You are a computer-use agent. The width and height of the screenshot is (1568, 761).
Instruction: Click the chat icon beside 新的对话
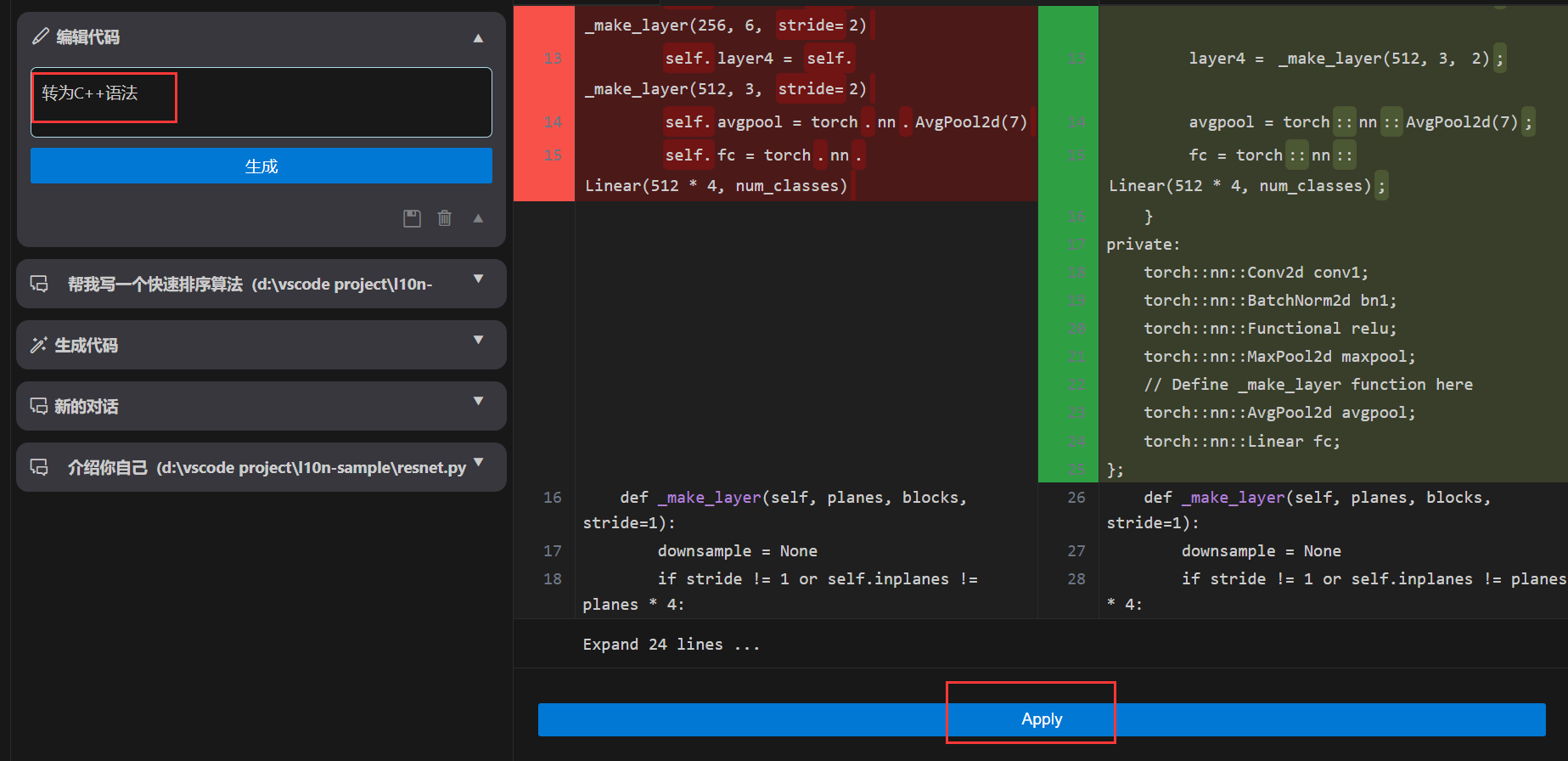tap(39, 406)
